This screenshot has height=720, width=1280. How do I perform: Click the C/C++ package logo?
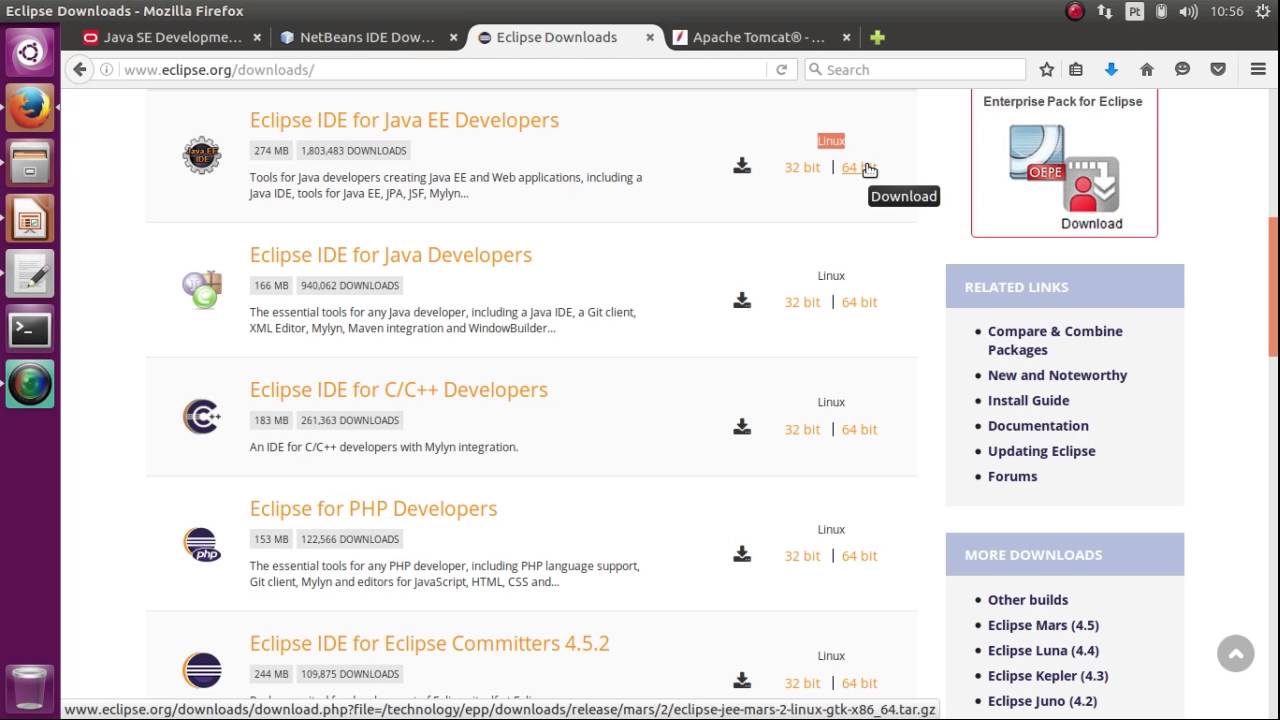coord(201,416)
